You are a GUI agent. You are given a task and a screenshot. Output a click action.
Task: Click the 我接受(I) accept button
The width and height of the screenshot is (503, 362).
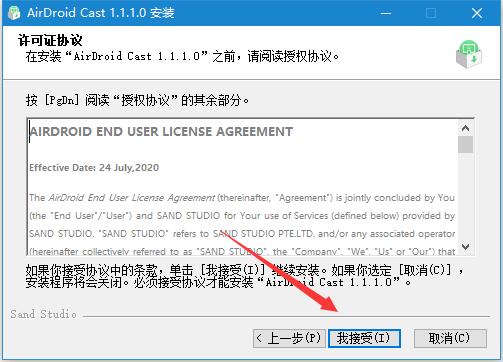click(x=364, y=338)
